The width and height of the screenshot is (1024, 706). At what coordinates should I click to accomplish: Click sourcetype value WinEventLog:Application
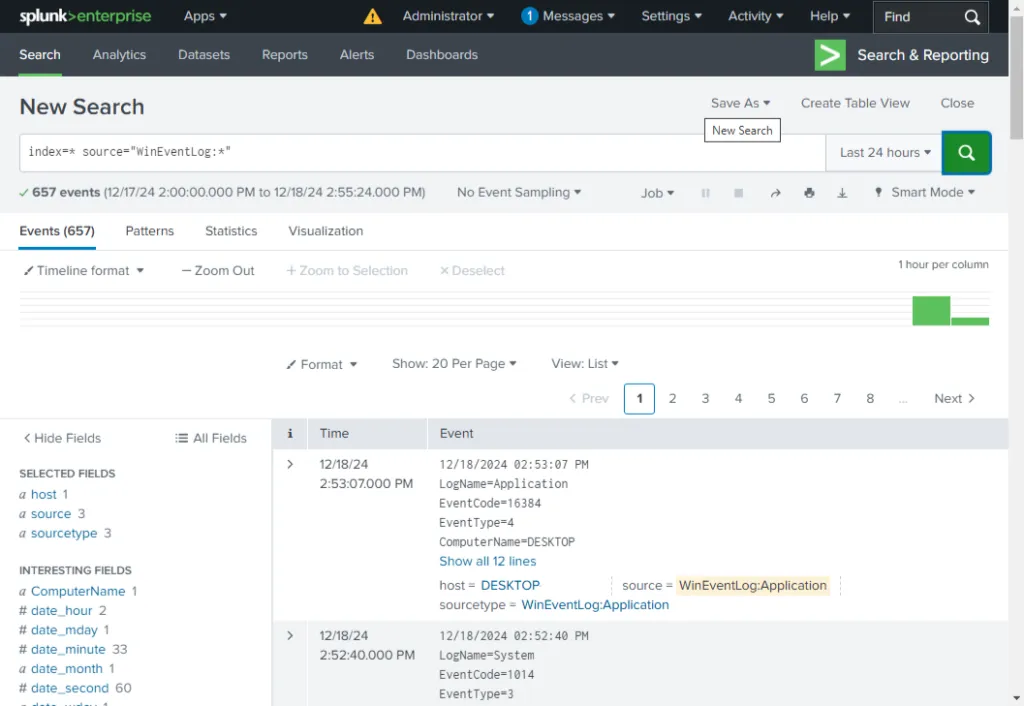[x=595, y=605]
